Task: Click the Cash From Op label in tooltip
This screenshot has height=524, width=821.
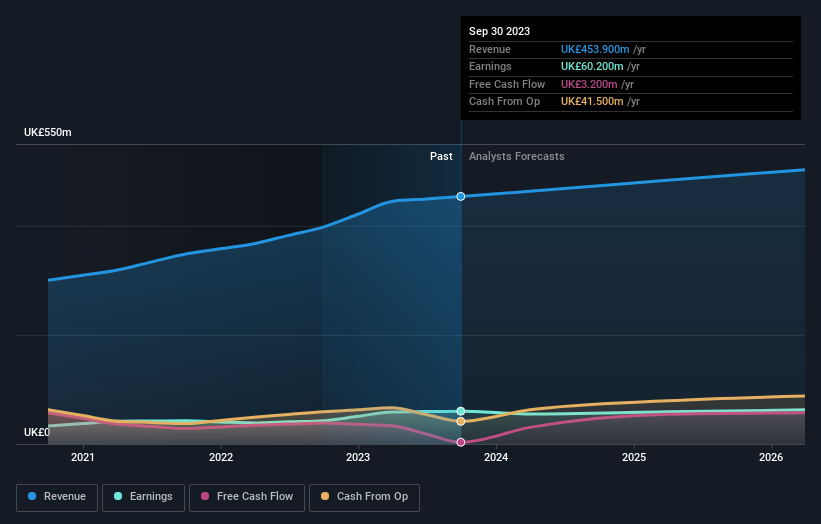Action: click(504, 102)
